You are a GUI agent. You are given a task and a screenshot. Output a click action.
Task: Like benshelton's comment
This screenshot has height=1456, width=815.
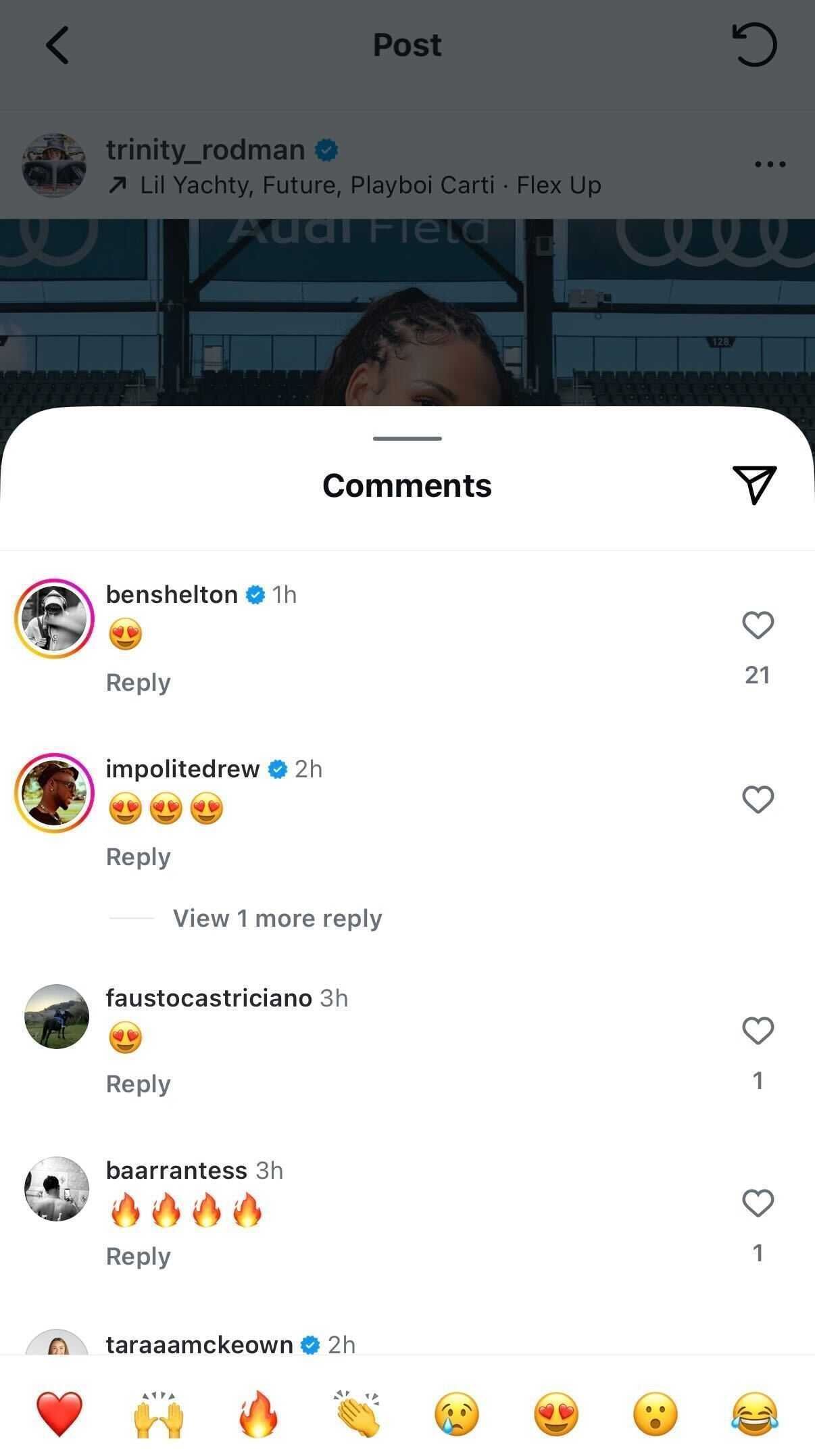(758, 625)
